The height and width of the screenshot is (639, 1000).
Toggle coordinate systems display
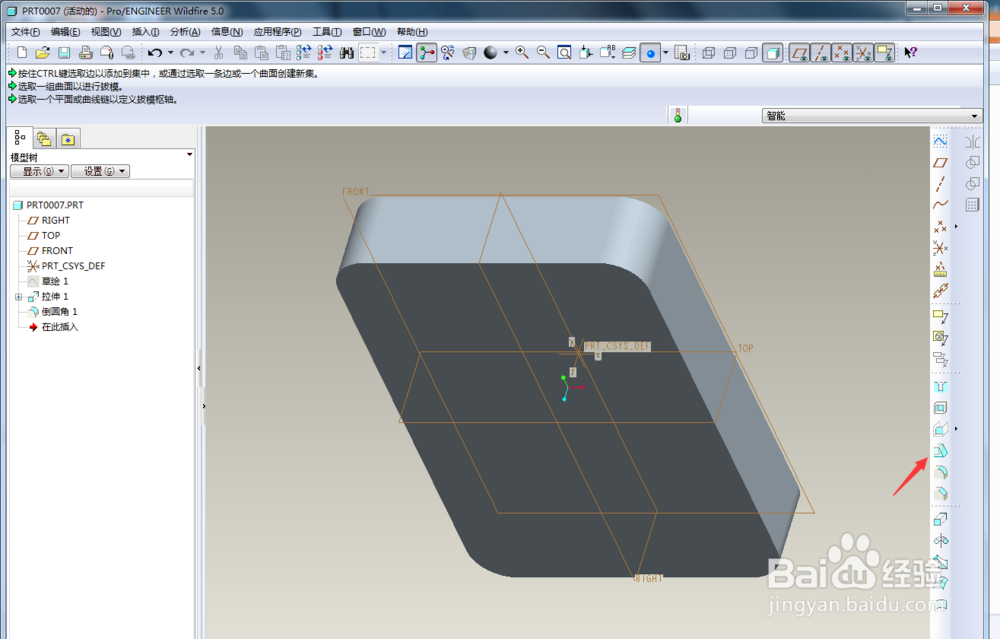(x=864, y=53)
